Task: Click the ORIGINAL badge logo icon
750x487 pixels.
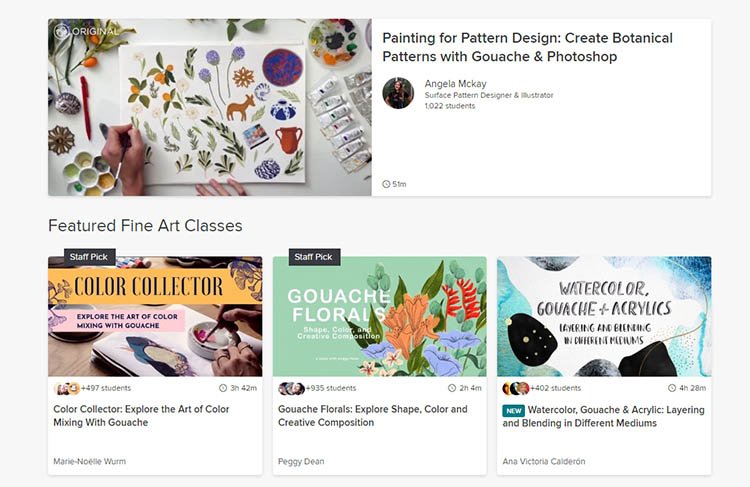Action: point(61,32)
